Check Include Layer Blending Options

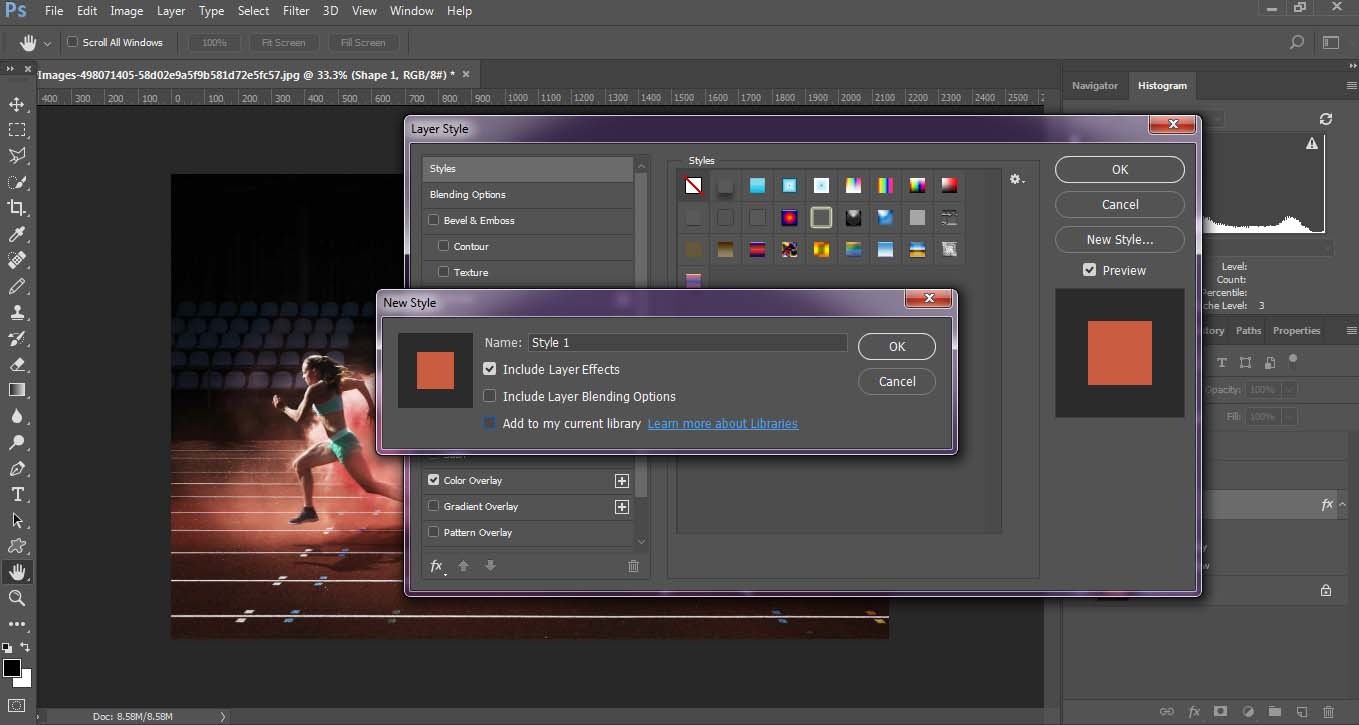point(489,396)
